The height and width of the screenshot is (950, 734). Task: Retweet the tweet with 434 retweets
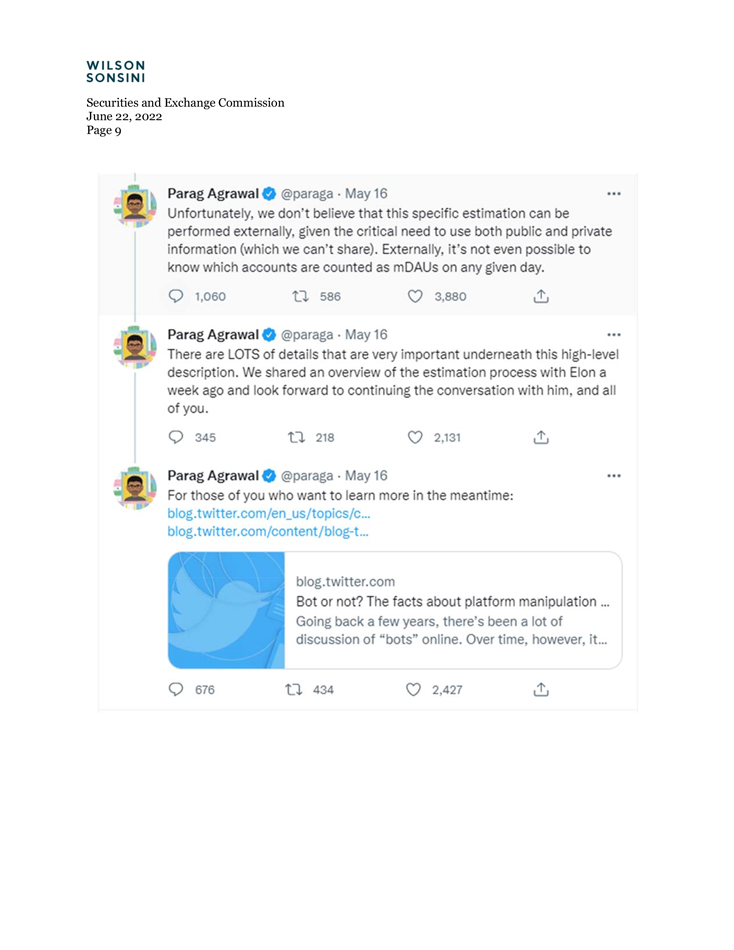pos(295,689)
